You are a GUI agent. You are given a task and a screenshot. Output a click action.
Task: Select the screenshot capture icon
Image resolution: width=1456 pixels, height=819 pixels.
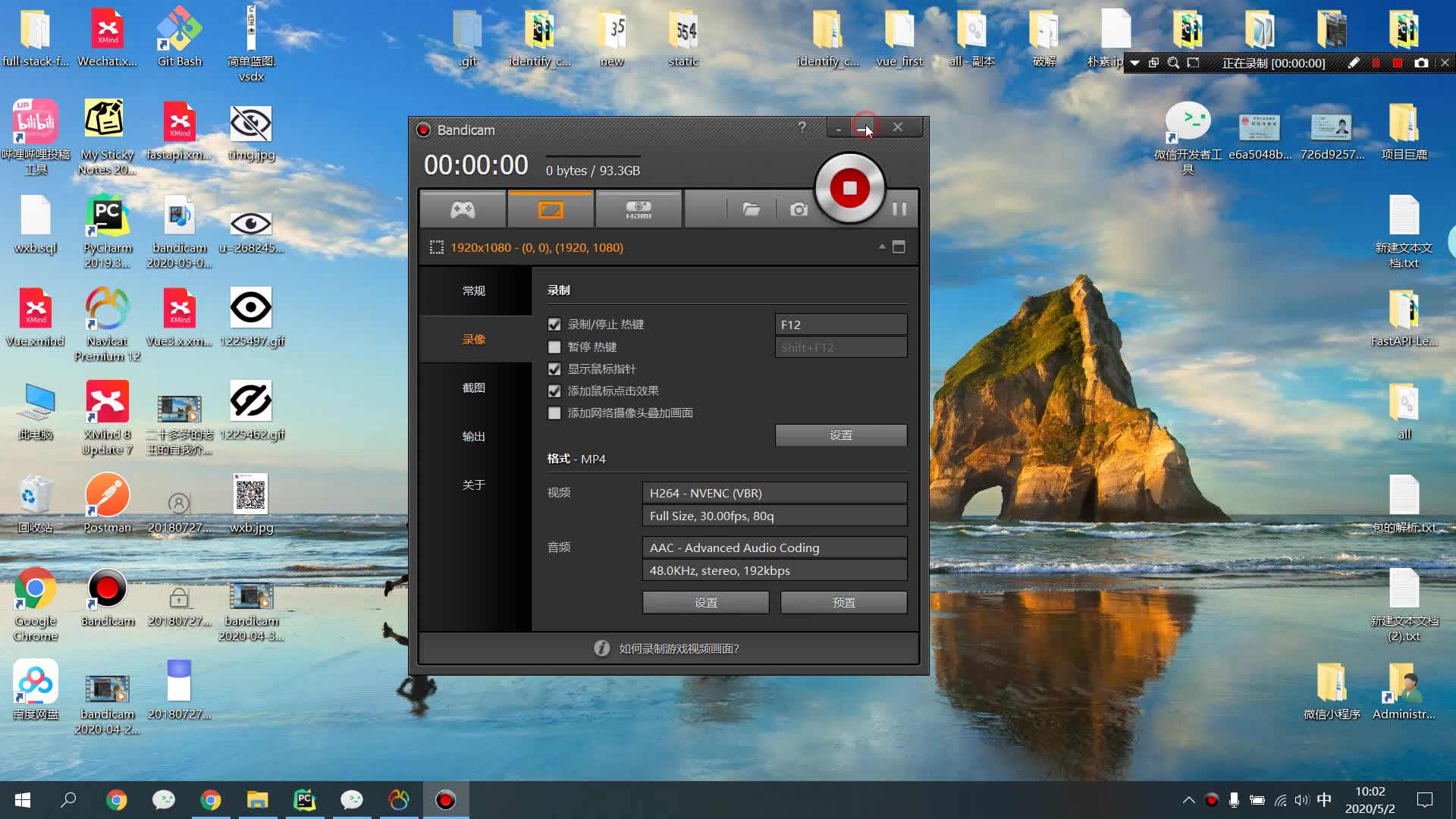[799, 209]
